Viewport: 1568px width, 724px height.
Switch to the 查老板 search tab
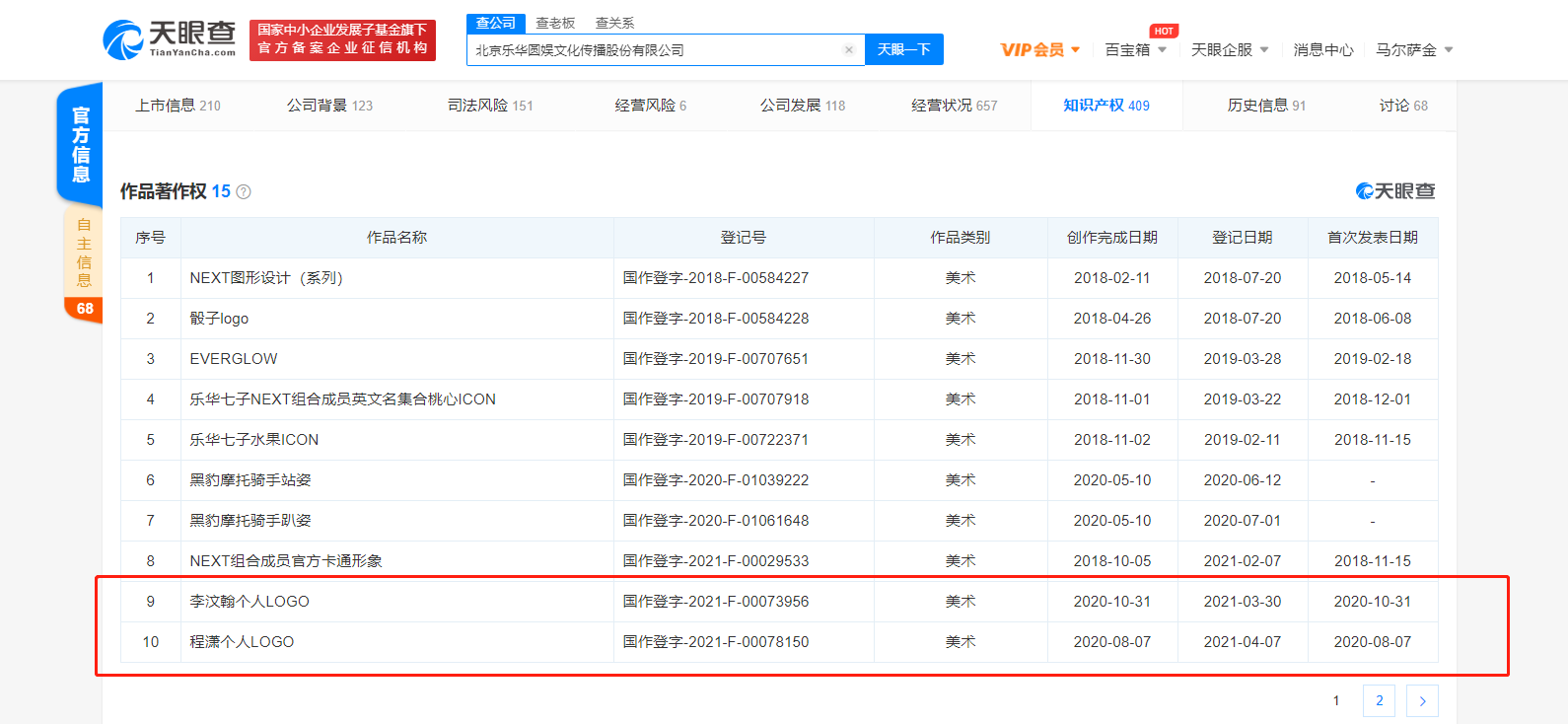pyautogui.click(x=555, y=23)
